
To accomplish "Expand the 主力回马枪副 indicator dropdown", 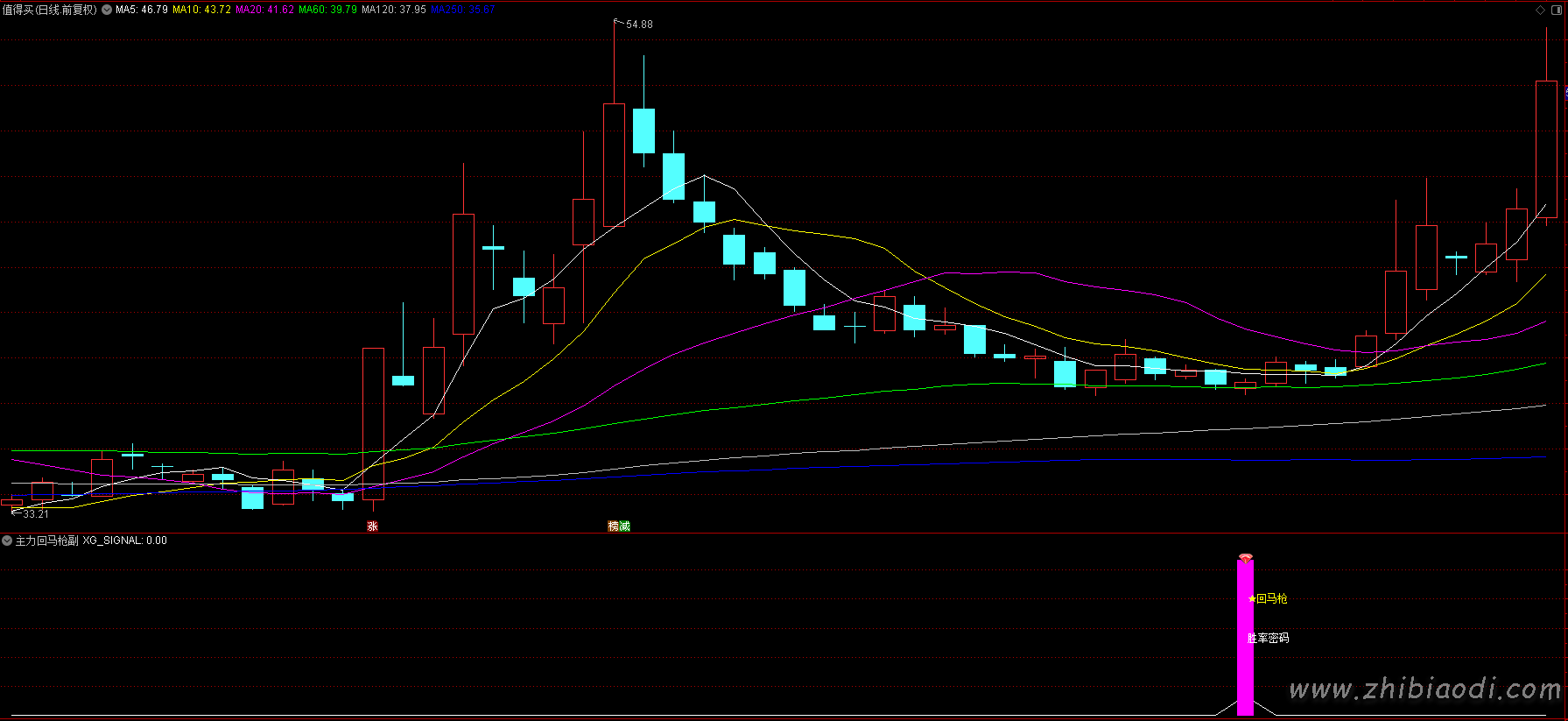I will 7,541.
